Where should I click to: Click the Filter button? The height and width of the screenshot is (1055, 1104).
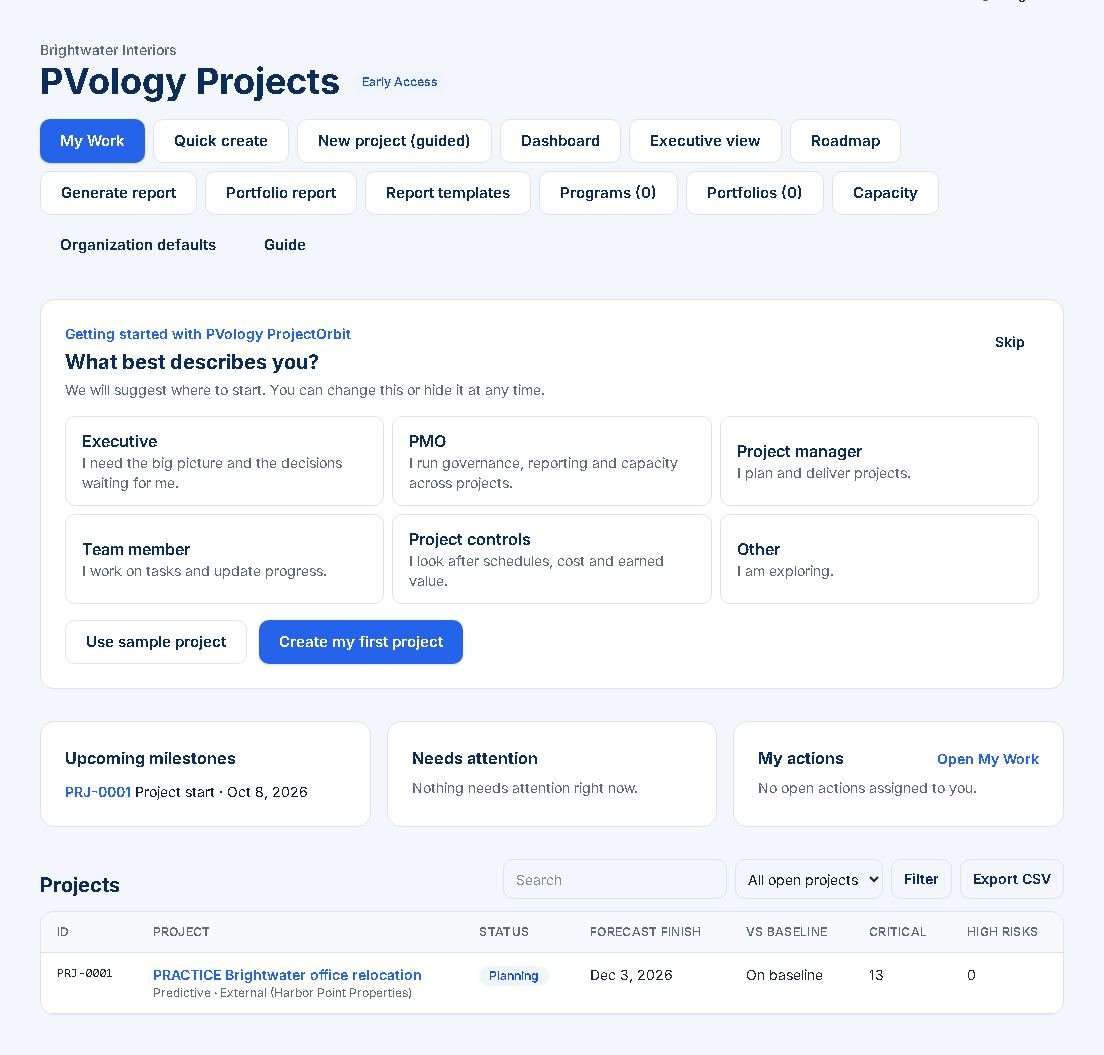point(920,880)
